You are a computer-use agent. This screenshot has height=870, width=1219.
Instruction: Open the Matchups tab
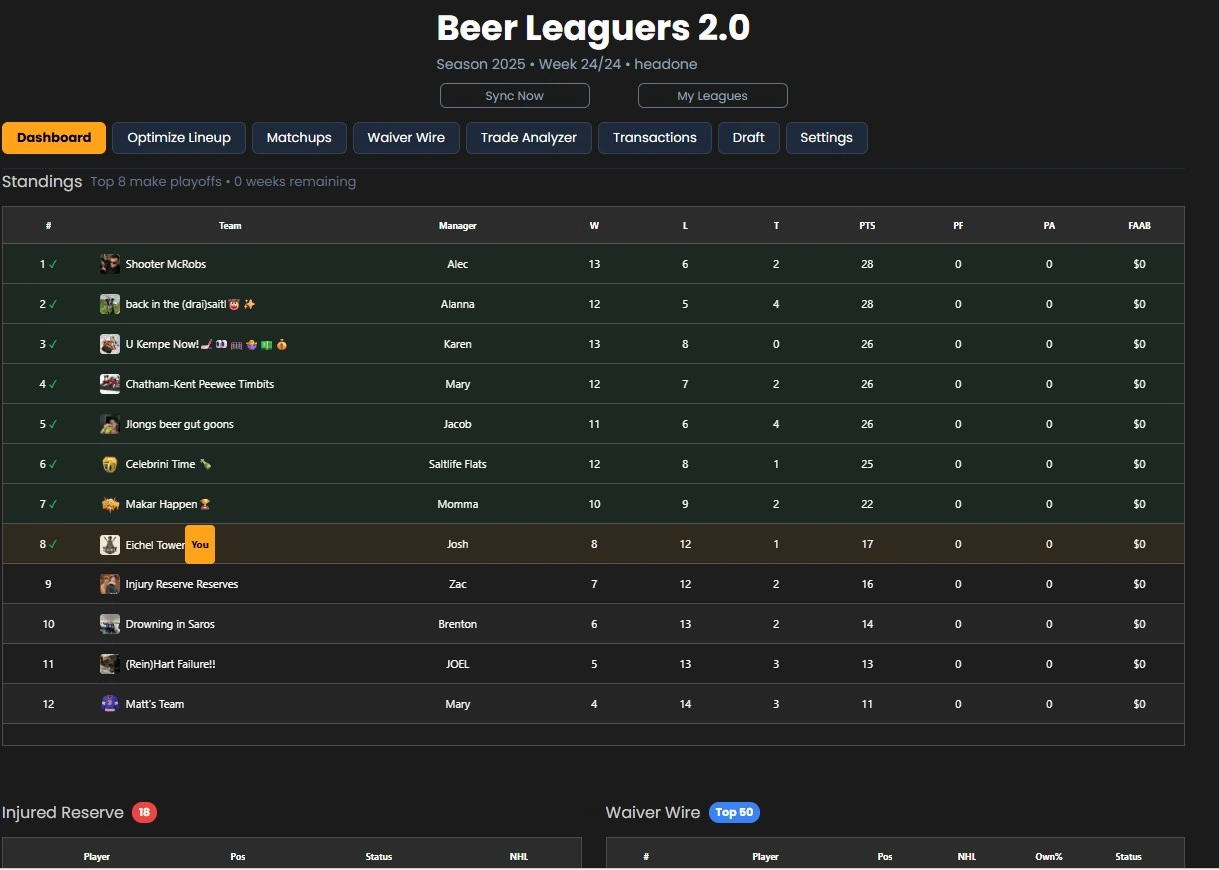299,138
